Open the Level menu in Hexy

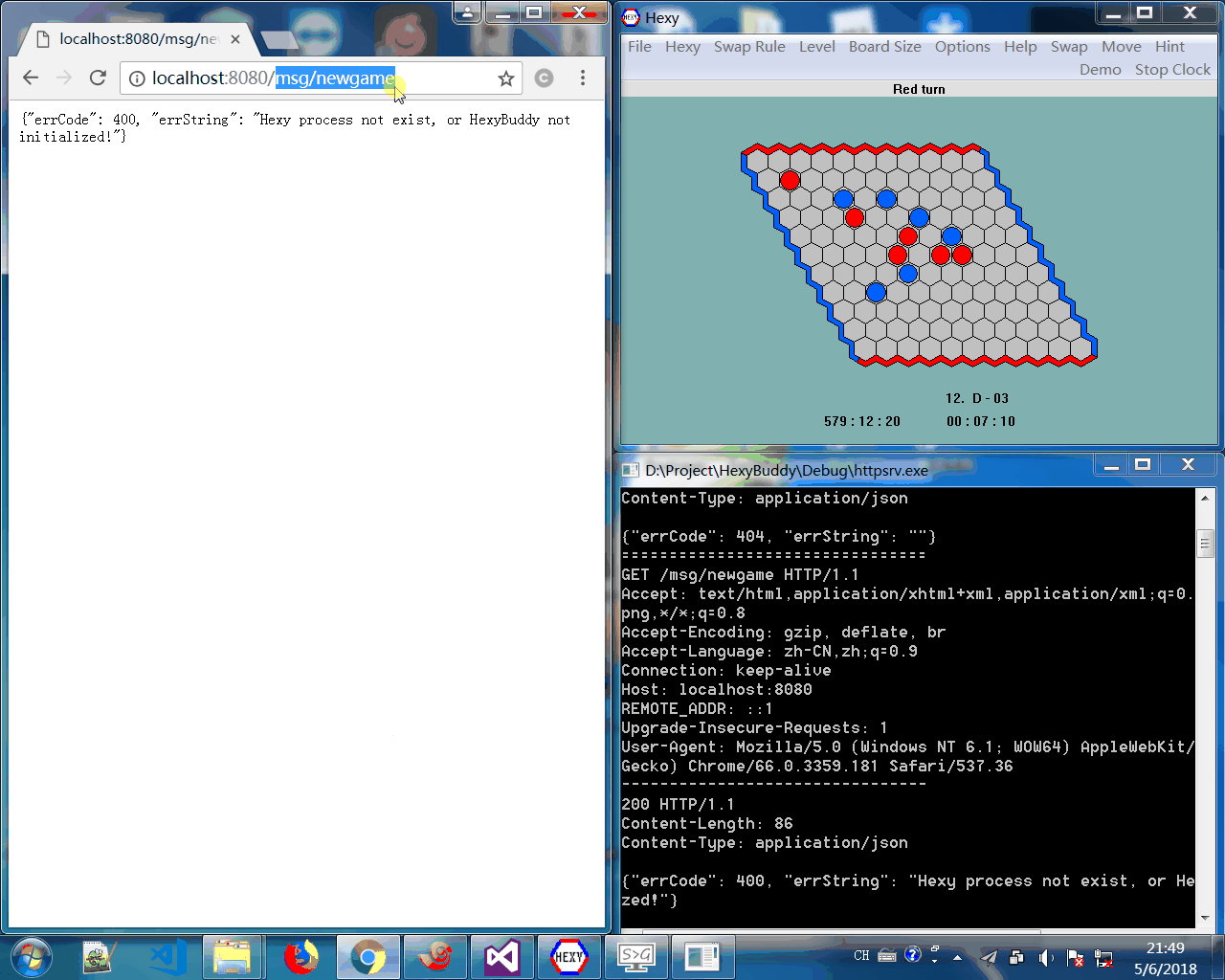coord(817,46)
